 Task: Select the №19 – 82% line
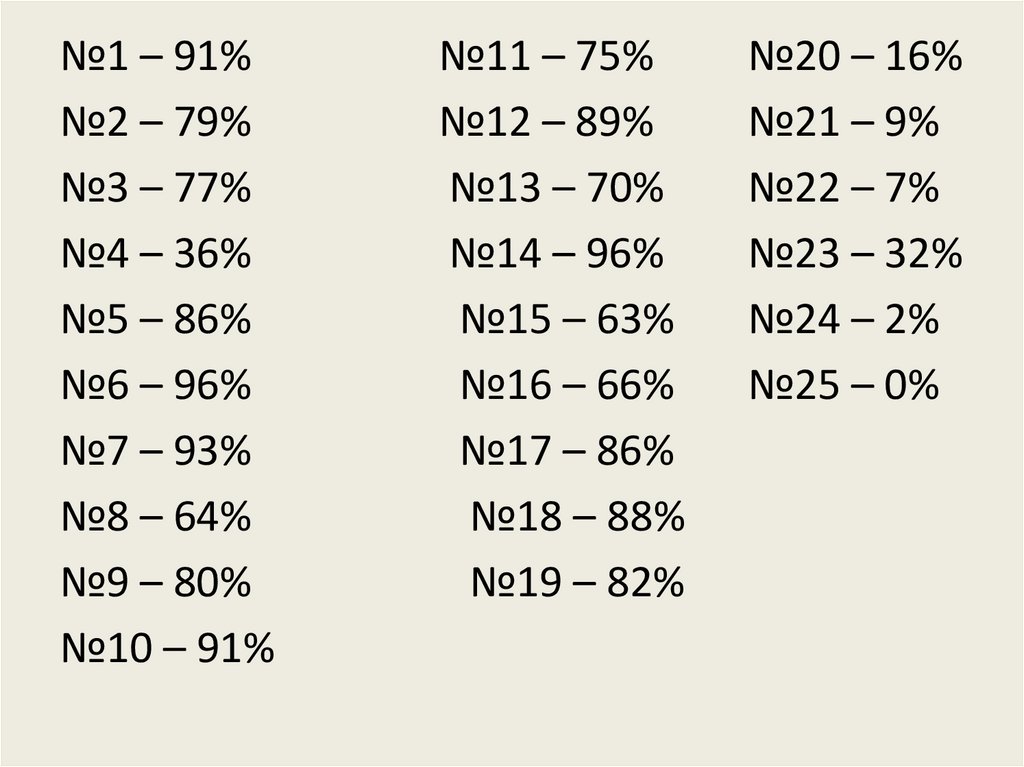pyautogui.click(x=578, y=583)
